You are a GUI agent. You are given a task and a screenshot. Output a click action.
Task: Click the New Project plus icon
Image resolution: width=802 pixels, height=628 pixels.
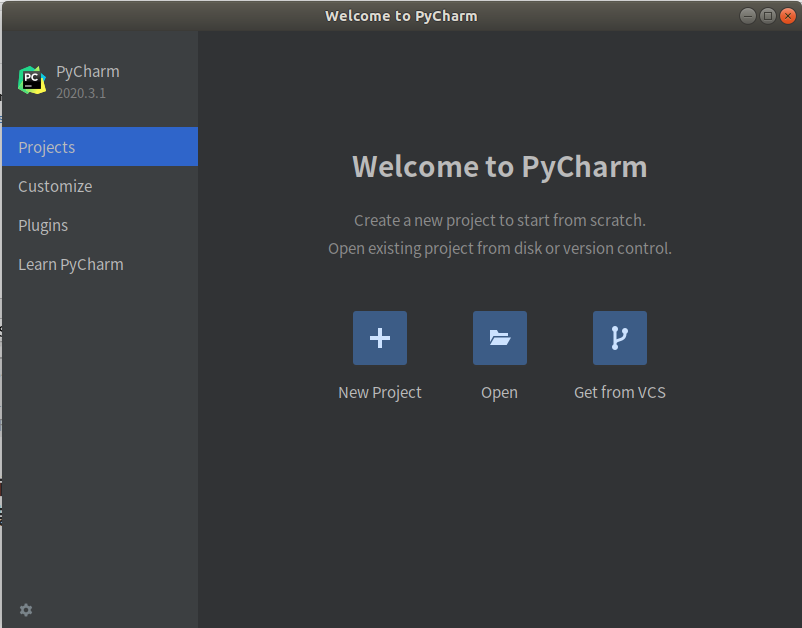pos(380,338)
